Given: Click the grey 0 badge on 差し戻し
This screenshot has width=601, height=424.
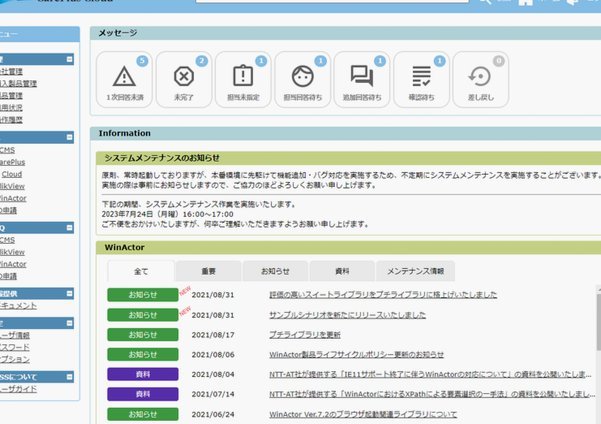Looking at the screenshot, I should tap(498, 61).
